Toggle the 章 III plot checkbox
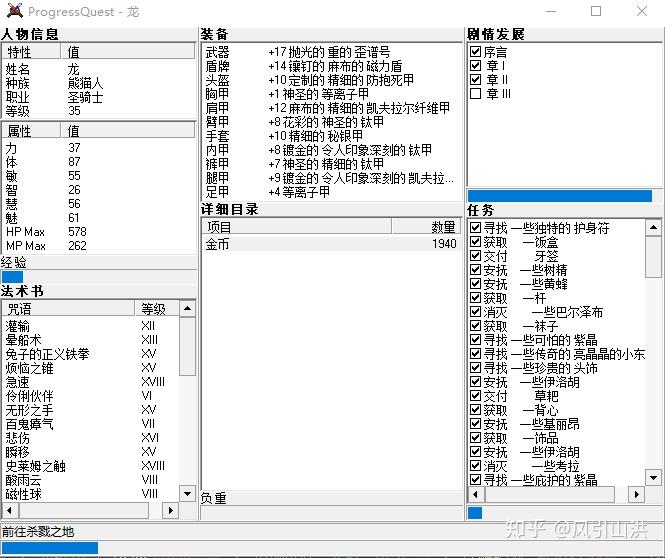The image size is (665, 558). [475, 93]
